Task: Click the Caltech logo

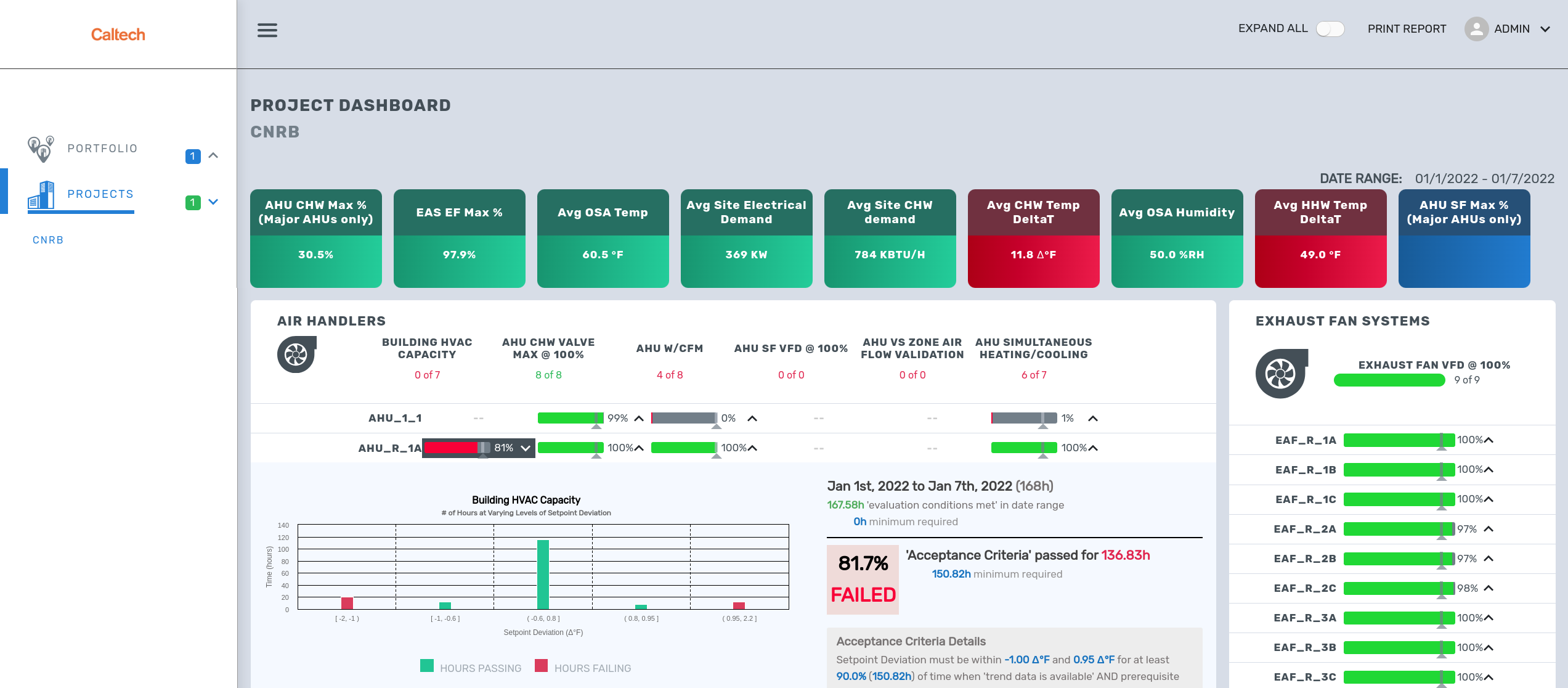Action: coord(118,35)
